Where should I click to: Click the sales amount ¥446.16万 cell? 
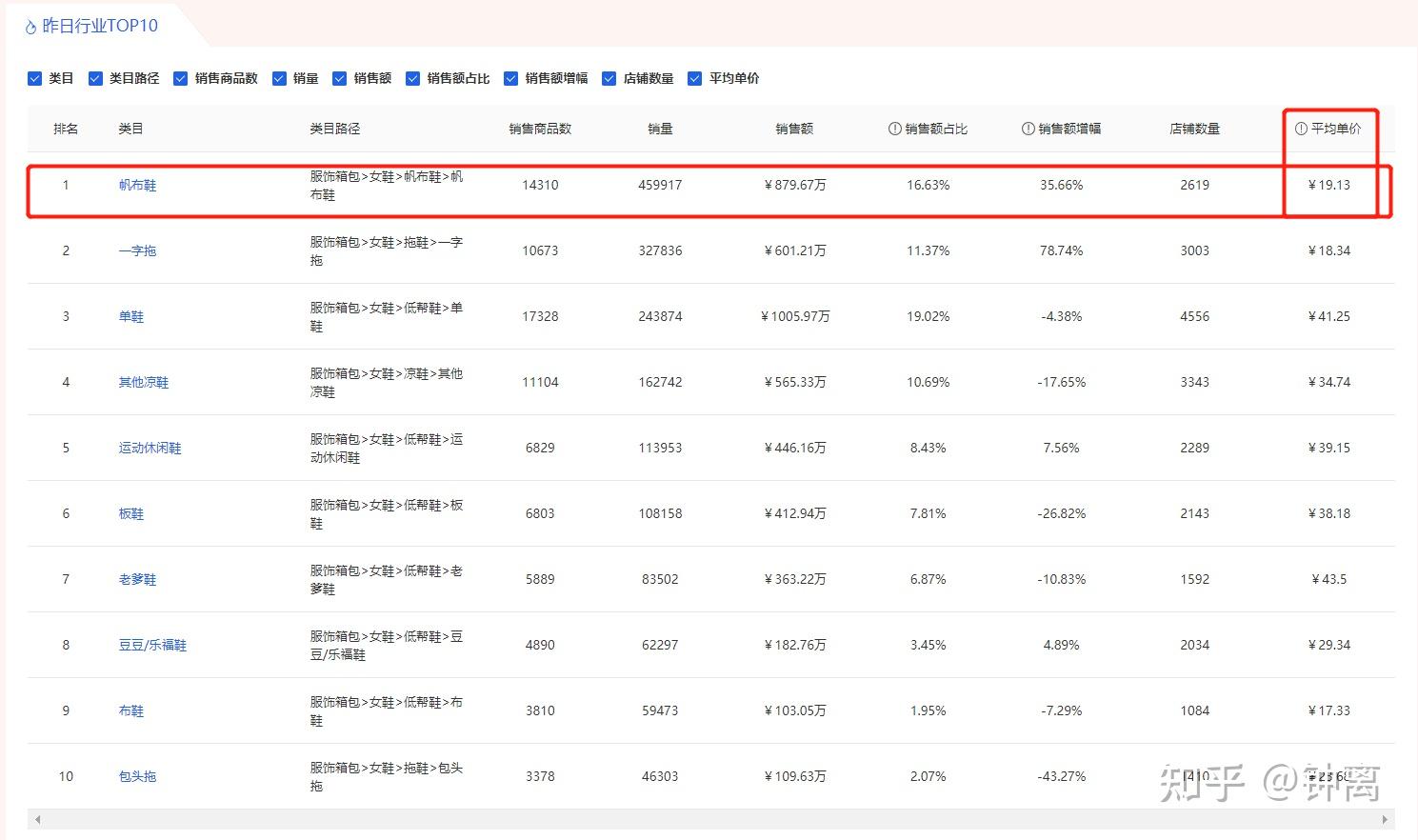point(795,448)
